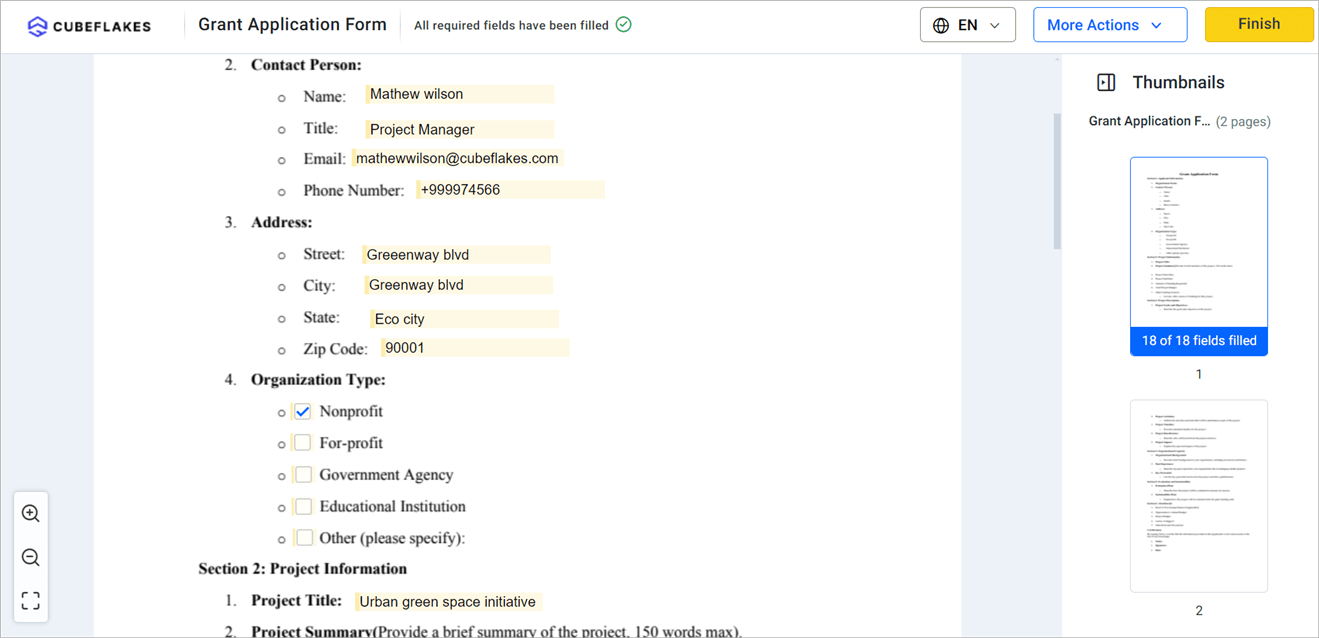Check the Other (please specify) checkbox
Screen dimensions: 1319x638
303,538
